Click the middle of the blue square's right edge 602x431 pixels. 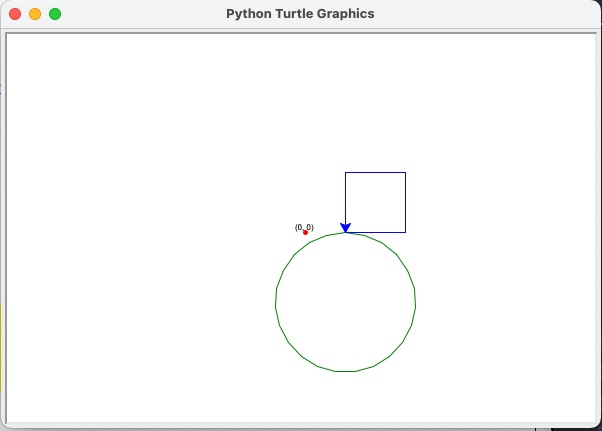click(405, 202)
